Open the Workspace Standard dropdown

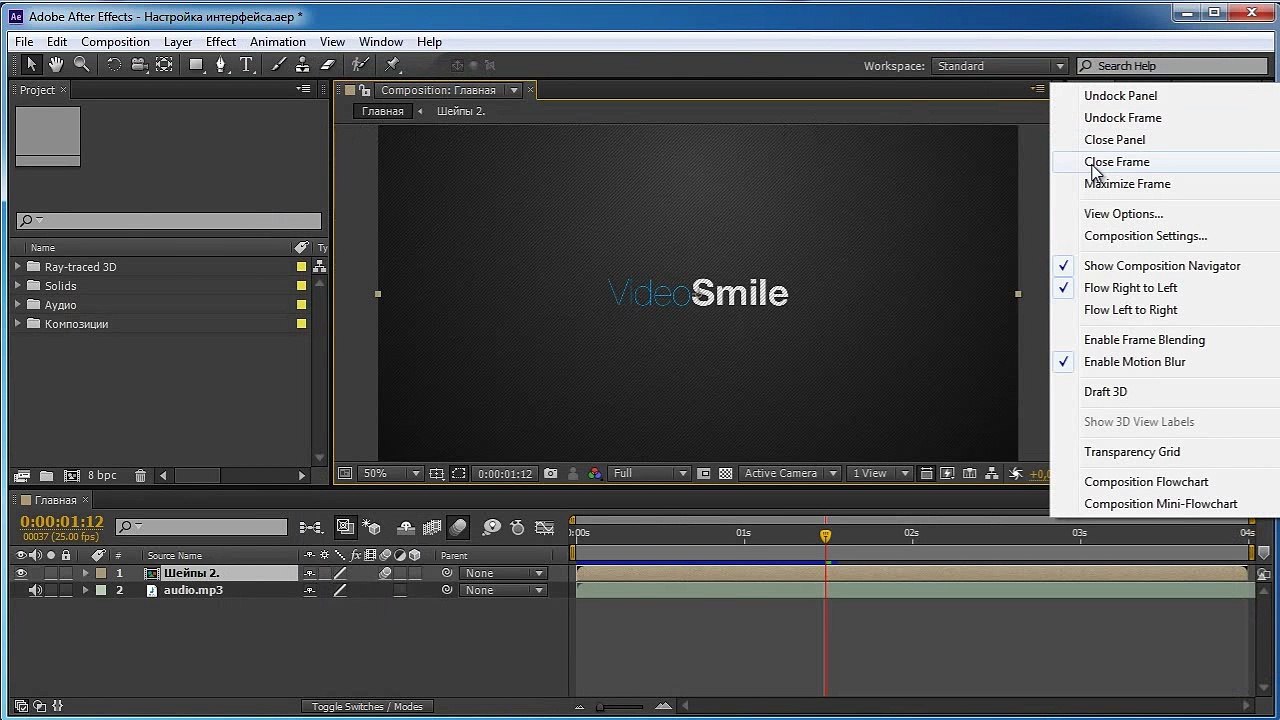tap(1000, 66)
